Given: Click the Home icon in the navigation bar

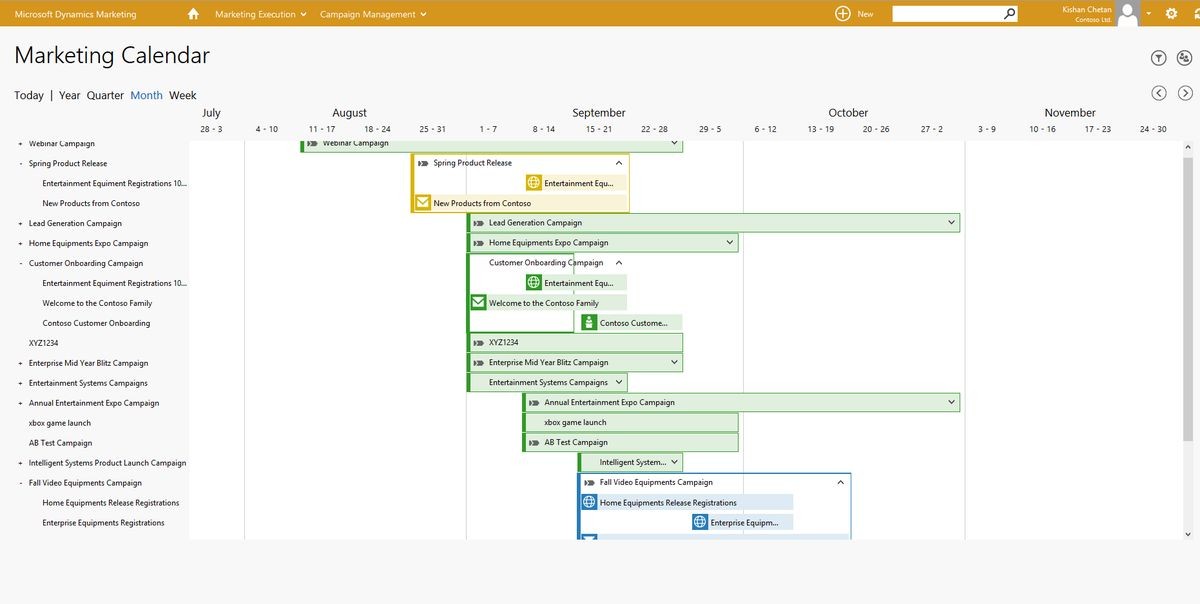Looking at the screenshot, I should point(194,14).
